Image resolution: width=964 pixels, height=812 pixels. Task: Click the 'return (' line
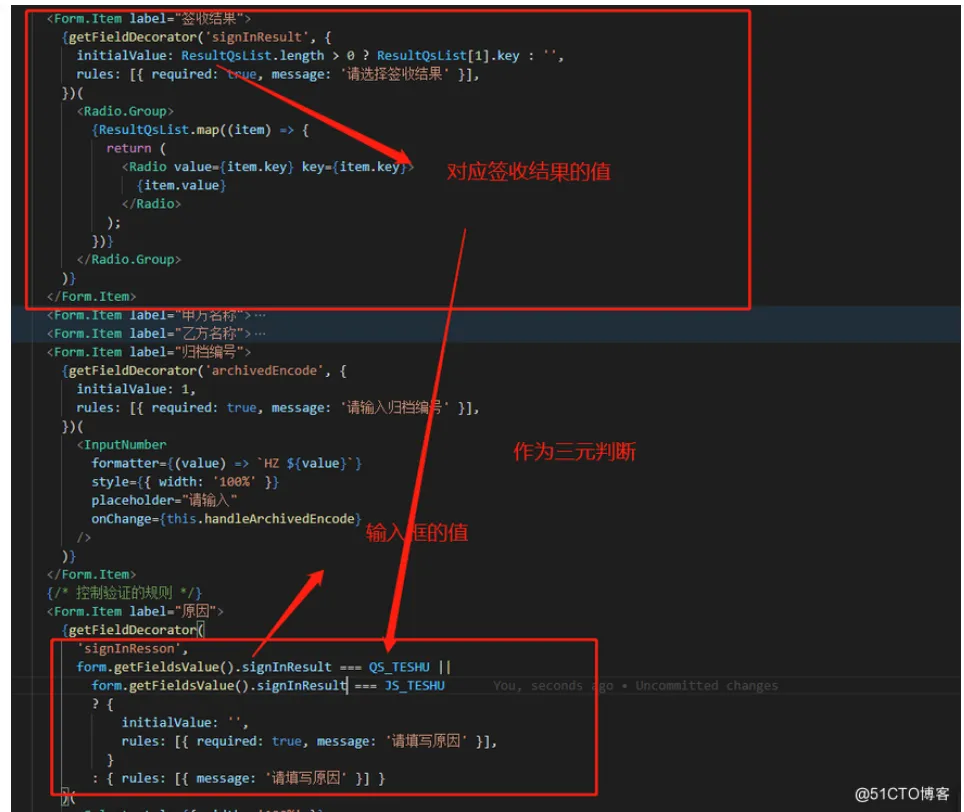pos(136,148)
